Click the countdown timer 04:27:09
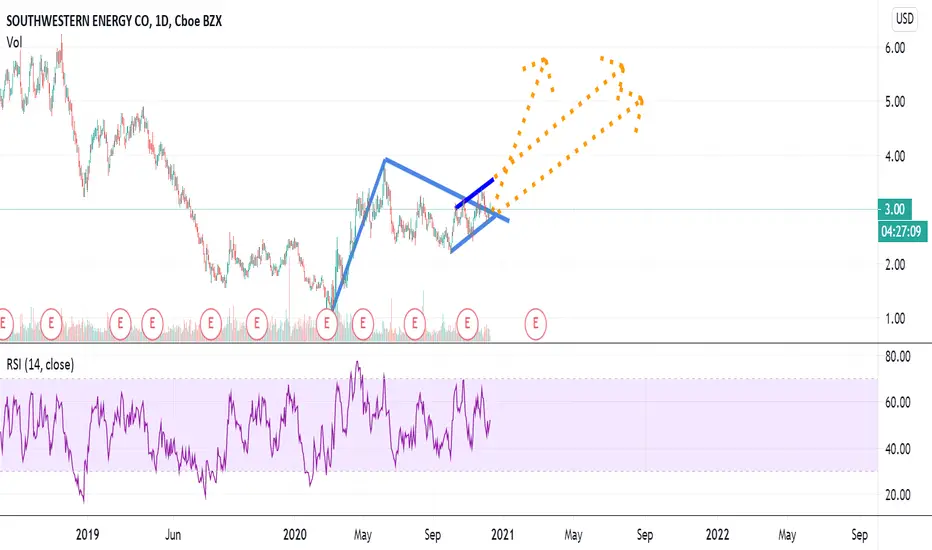 901,231
